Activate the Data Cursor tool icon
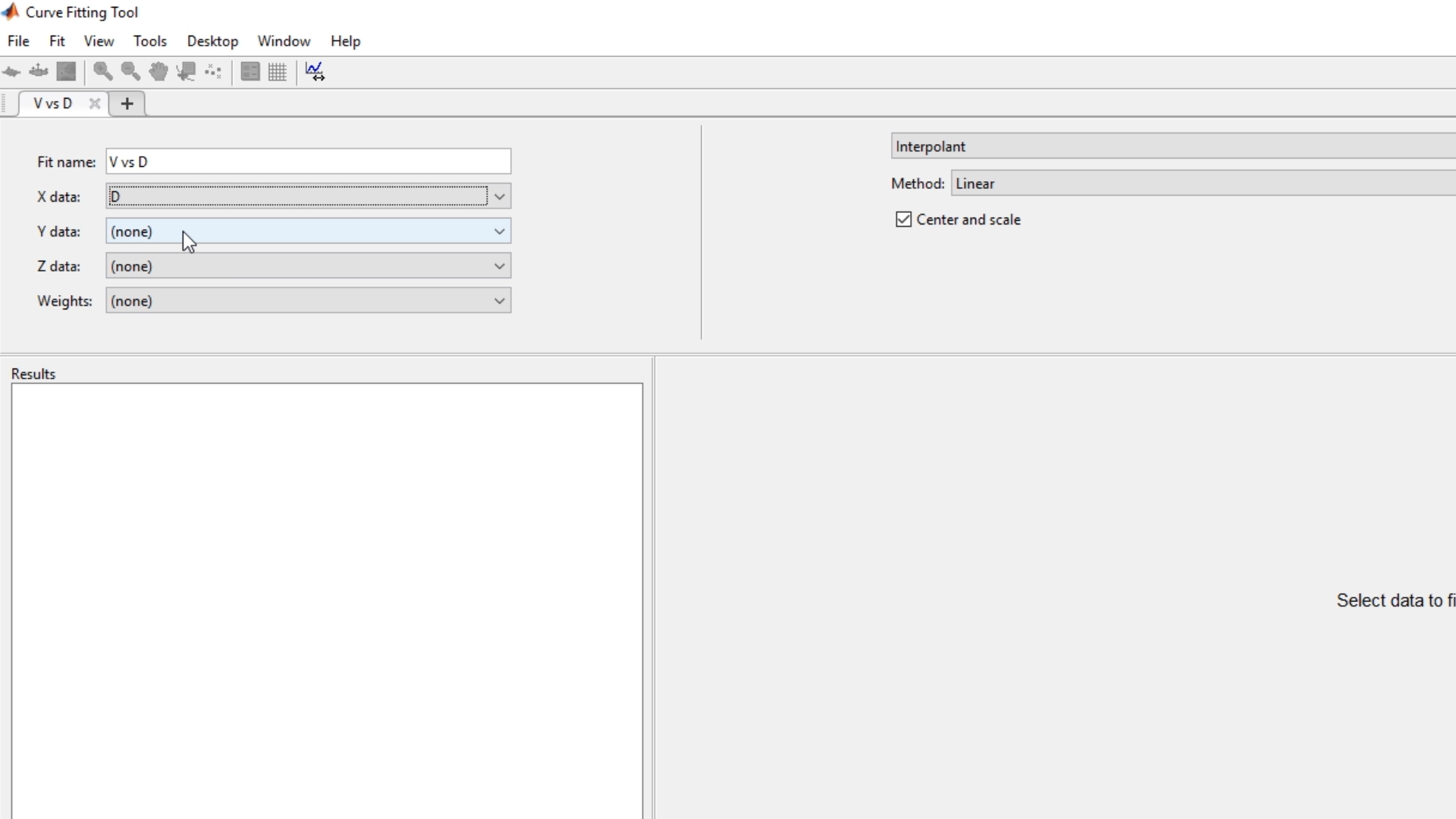This screenshot has height=819, width=1456. click(x=186, y=71)
